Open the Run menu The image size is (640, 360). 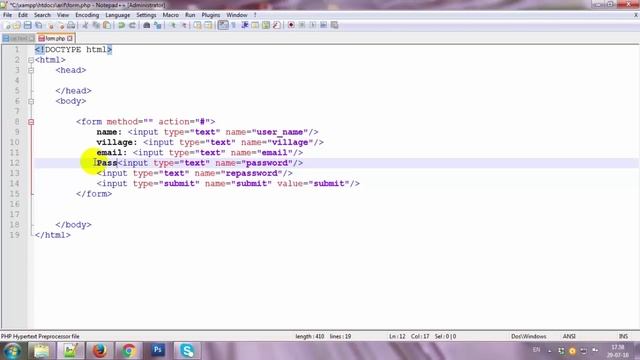click(190, 15)
